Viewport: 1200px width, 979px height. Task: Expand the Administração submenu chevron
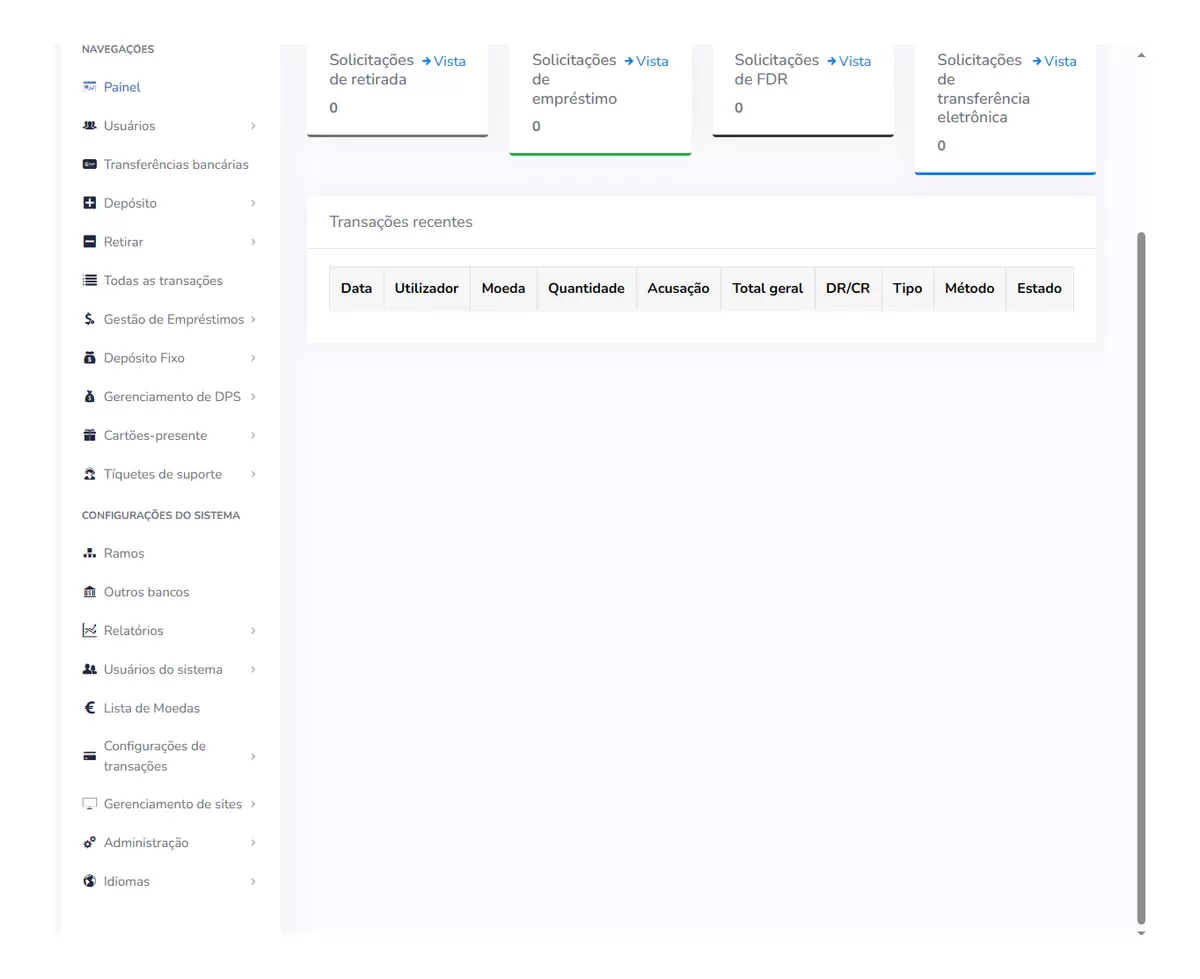[x=253, y=843]
